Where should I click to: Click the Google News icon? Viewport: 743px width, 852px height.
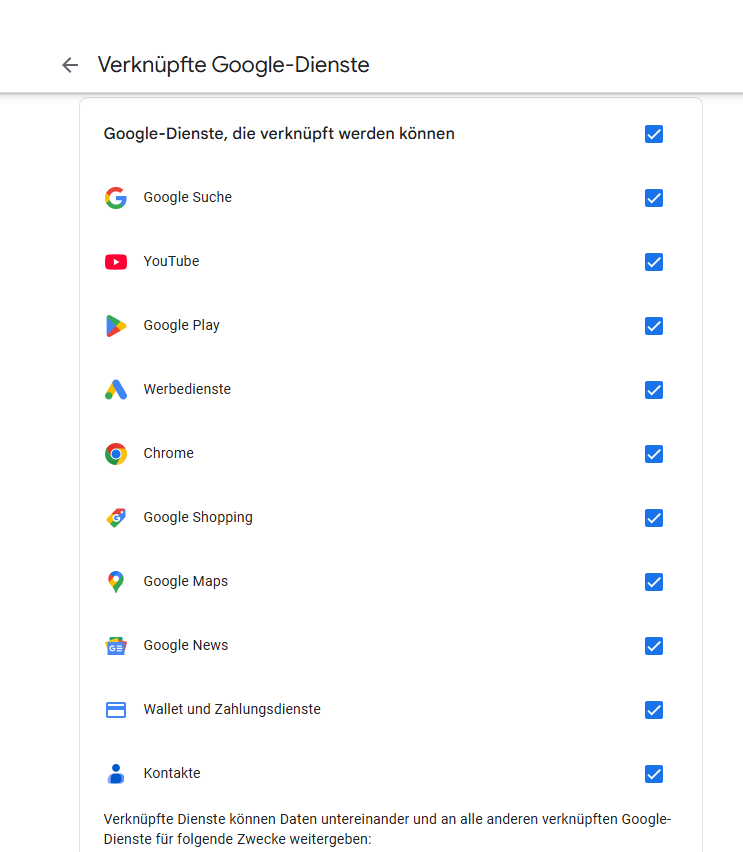click(116, 646)
